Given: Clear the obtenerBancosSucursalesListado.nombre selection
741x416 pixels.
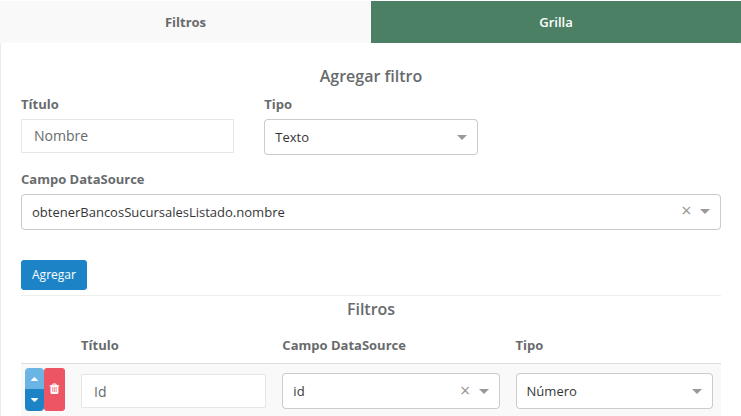Looking at the screenshot, I should [686, 211].
